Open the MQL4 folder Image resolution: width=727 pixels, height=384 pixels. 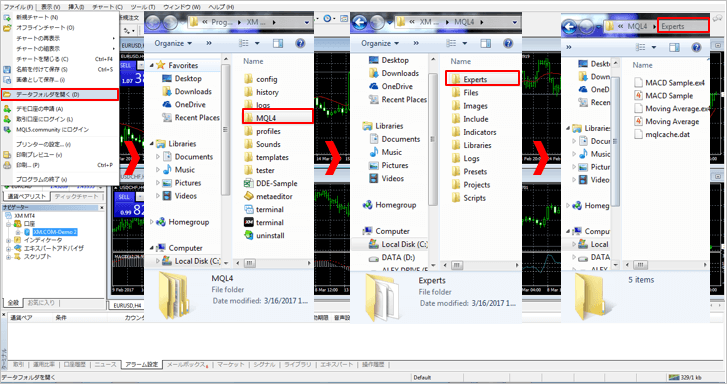pyautogui.click(x=277, y=118)
